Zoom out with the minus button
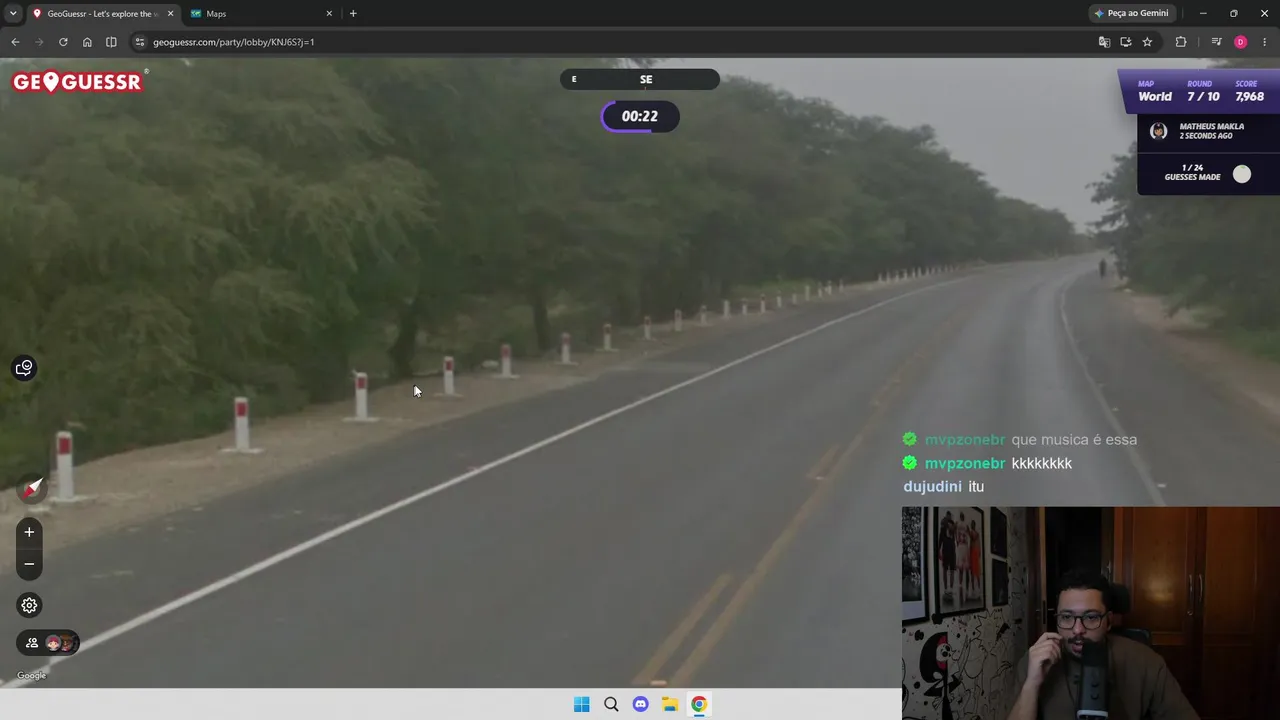This screenshot has height=720, width=1280. [x=29, y=564]
